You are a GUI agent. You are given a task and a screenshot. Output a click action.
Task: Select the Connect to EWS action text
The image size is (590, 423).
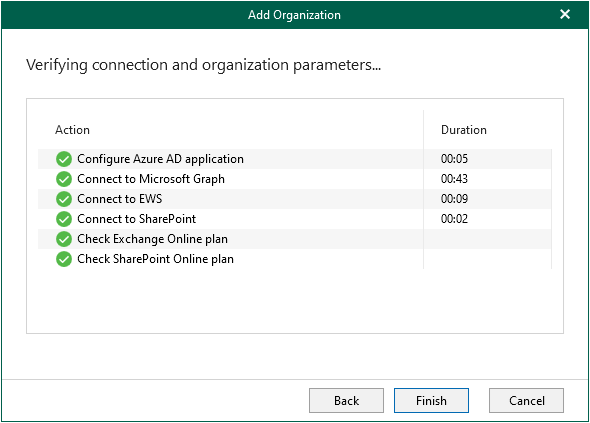click(x=120, y=199)
